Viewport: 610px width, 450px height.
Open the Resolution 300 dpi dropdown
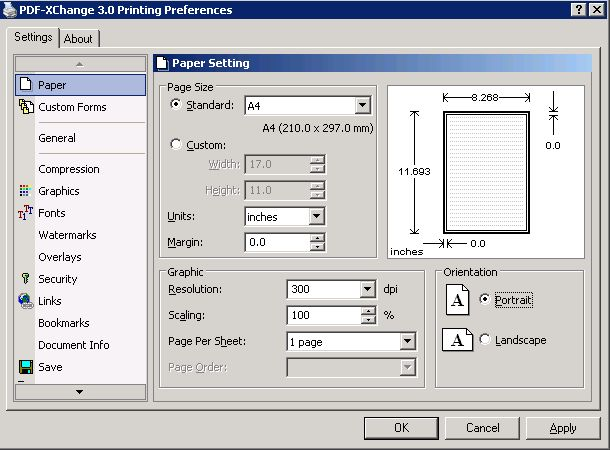click(x=367, y=289)
